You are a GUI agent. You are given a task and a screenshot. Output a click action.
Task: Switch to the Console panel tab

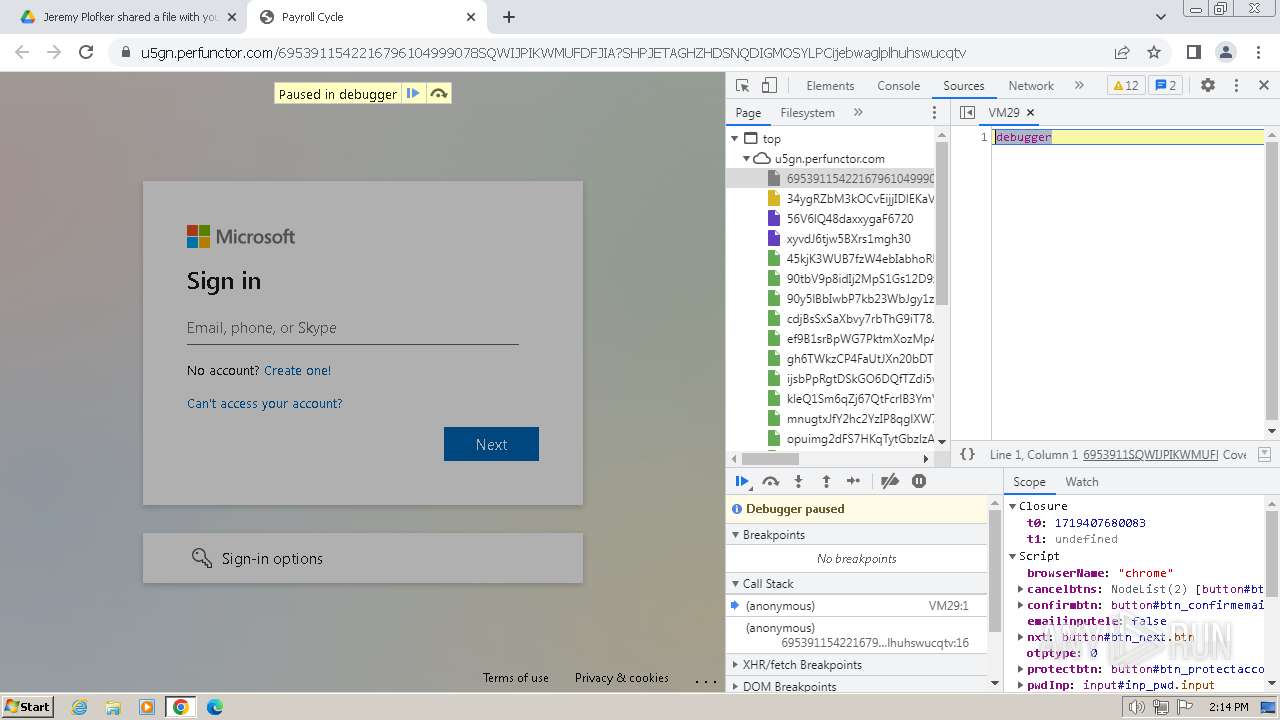coord(898,86)
